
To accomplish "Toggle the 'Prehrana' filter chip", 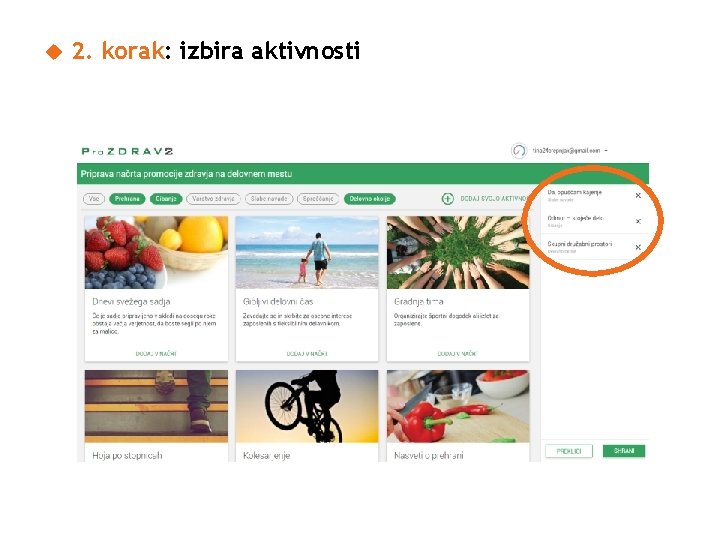I will pos(127,199).
